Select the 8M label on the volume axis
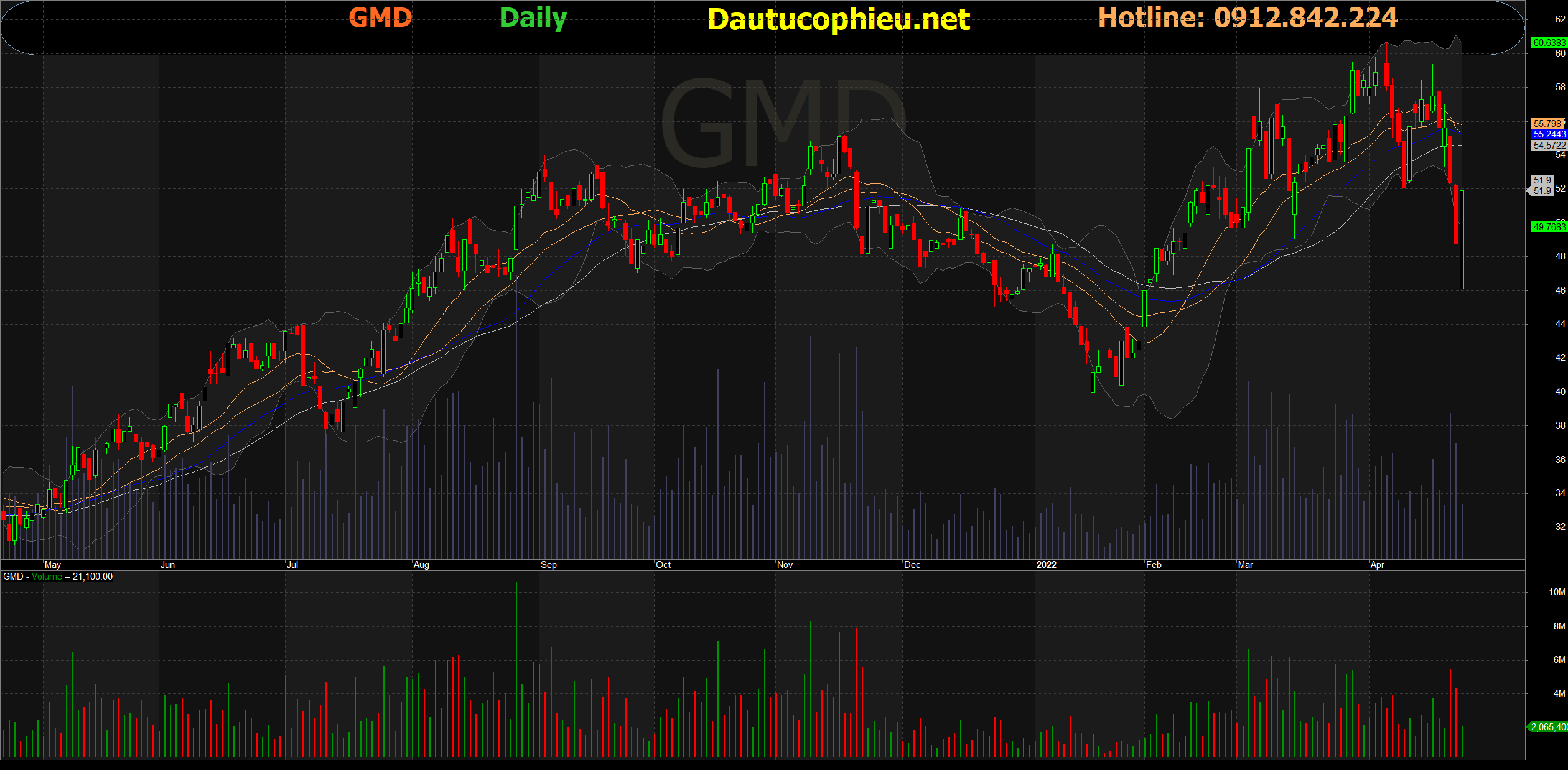Screen dimensions: 1568x770 (x=1559, y=626)
